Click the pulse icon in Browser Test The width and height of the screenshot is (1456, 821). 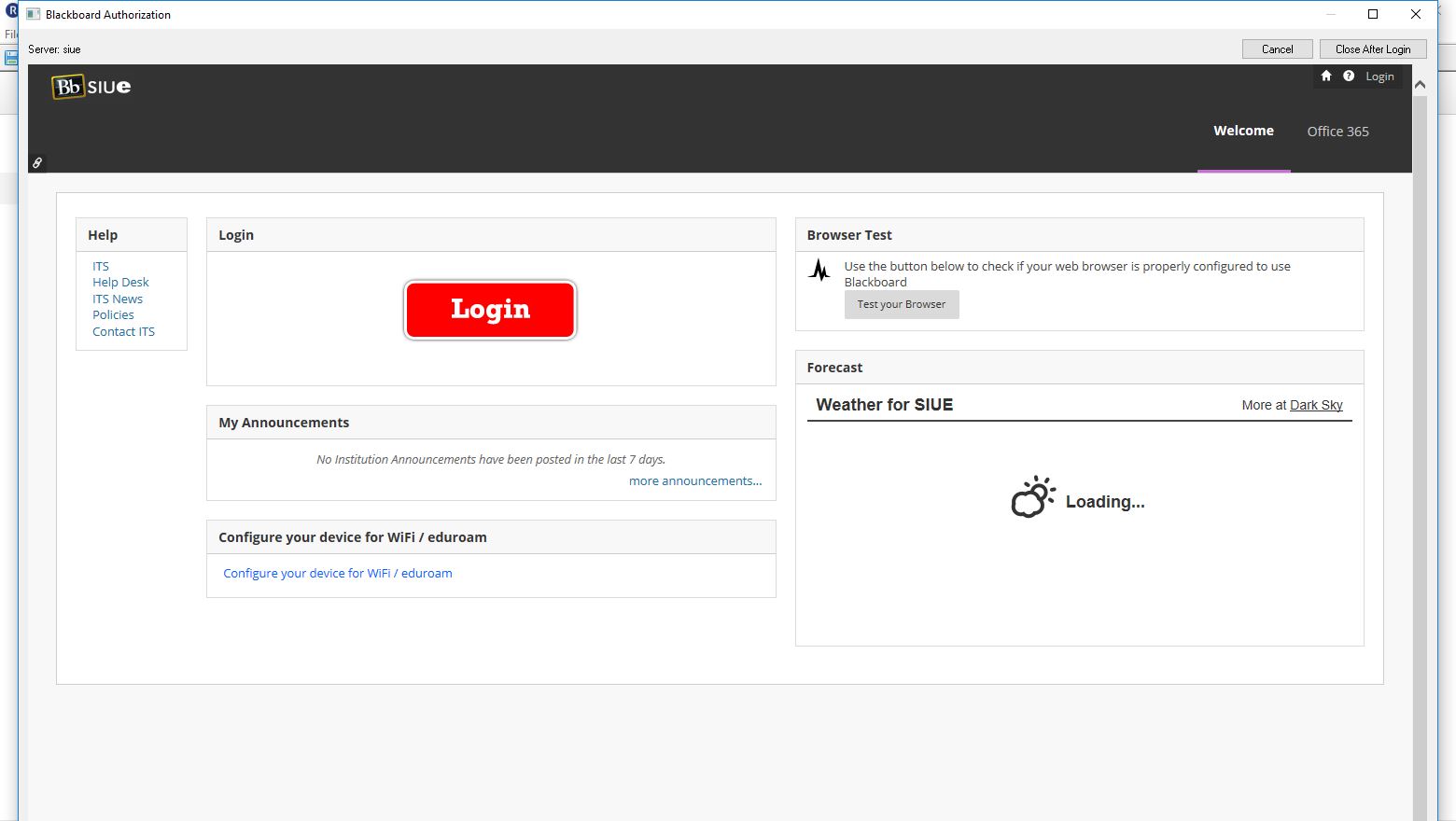coord(819,271)
